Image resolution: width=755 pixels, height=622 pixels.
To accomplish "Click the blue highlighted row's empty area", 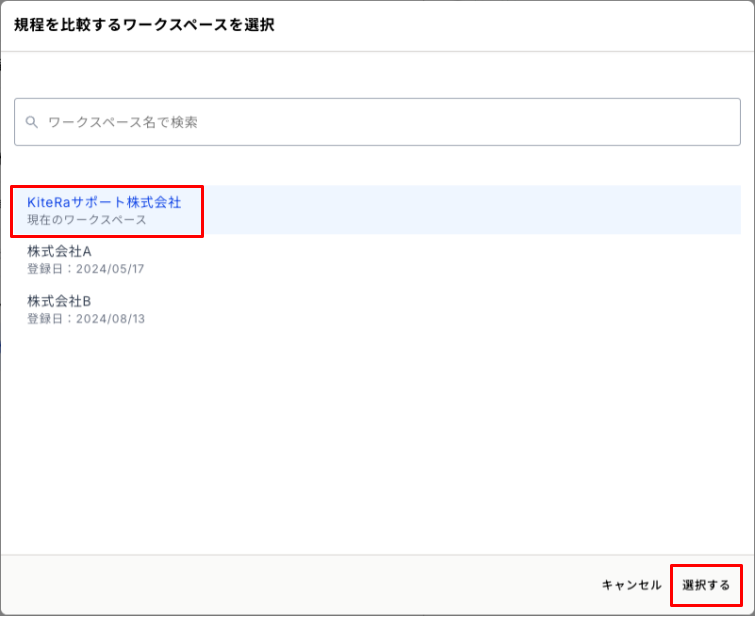I will pyautogui.click(x=472, y=210).
